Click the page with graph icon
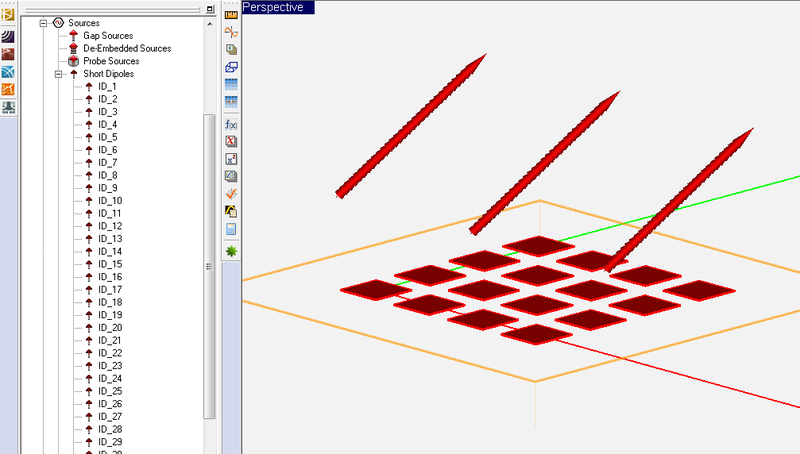The height and width of the screenshot is (454, 800). (231, 176)
